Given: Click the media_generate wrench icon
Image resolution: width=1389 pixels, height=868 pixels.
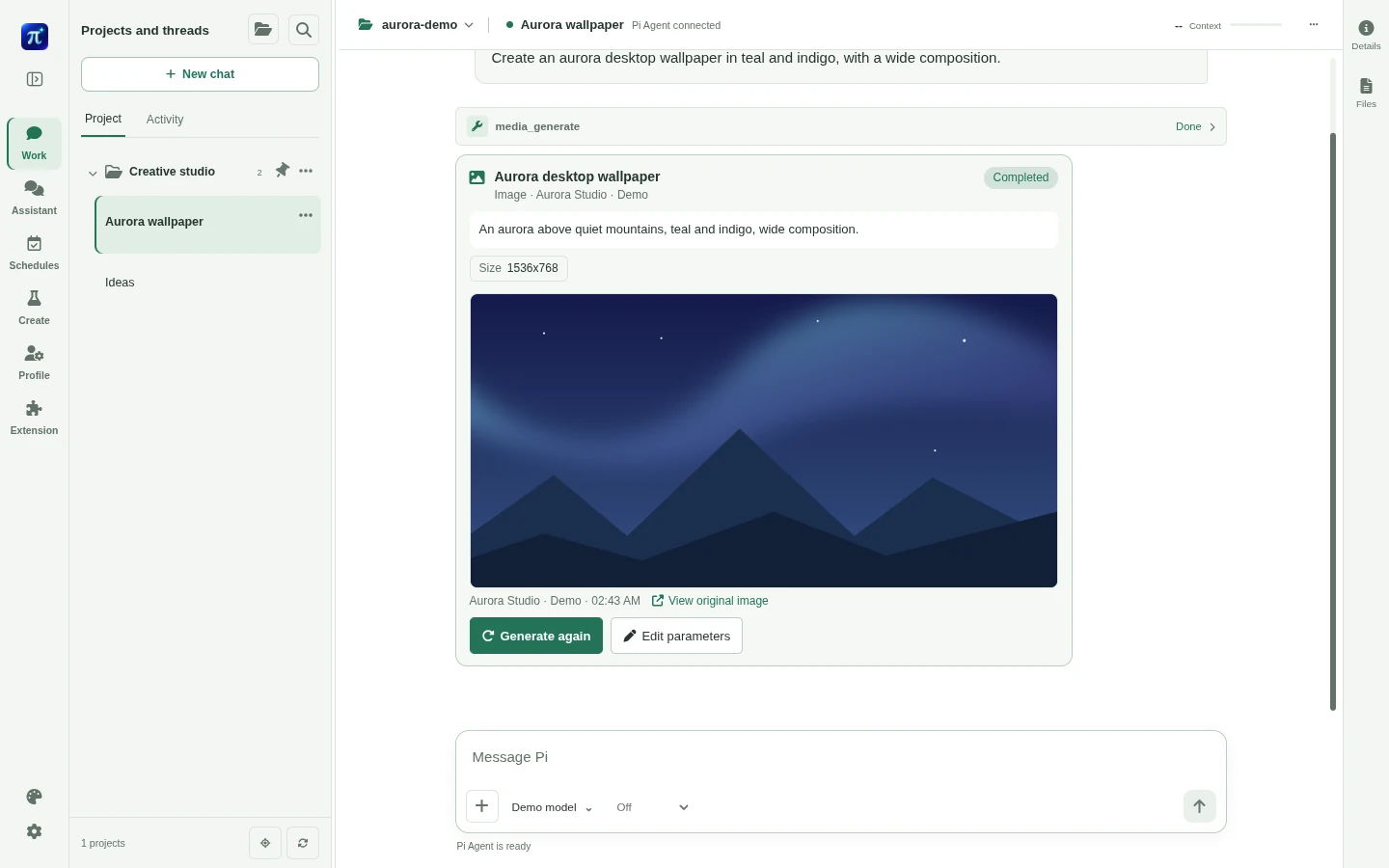Looking at the screenshot, I should (477, 126).
